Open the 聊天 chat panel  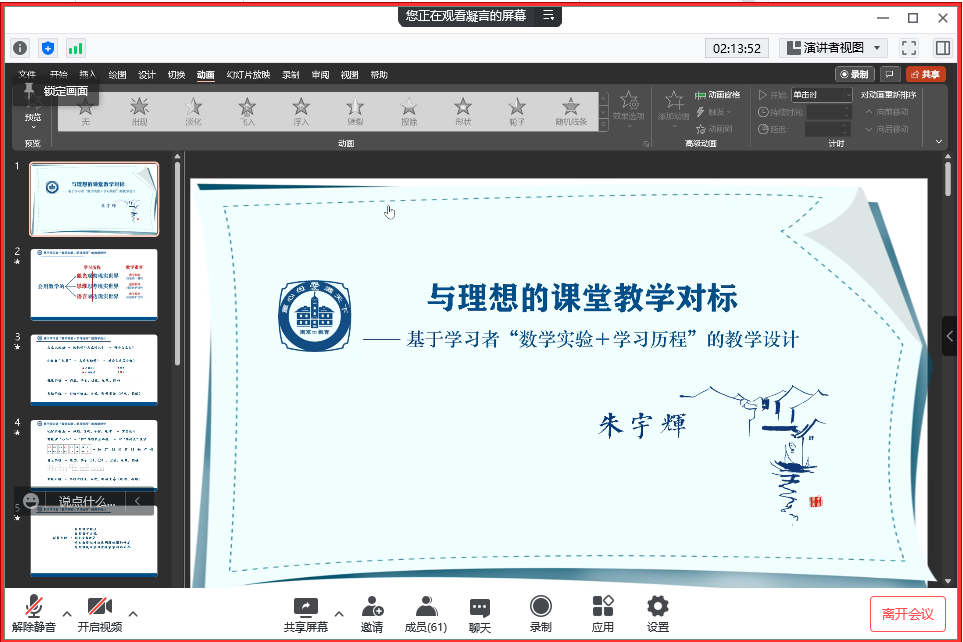pos(480,613)
